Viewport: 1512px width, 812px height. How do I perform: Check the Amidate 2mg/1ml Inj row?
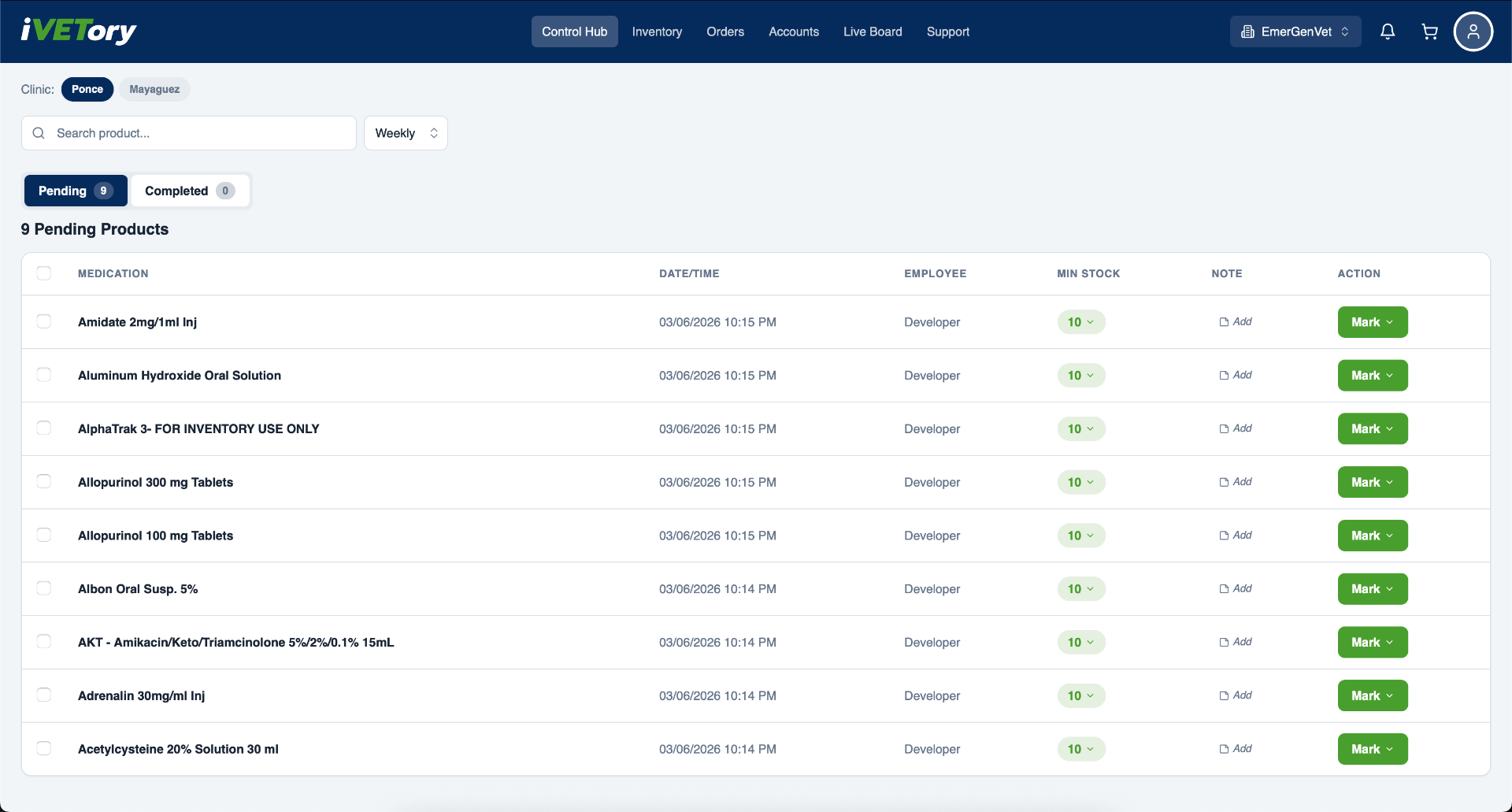coord(44,321)
